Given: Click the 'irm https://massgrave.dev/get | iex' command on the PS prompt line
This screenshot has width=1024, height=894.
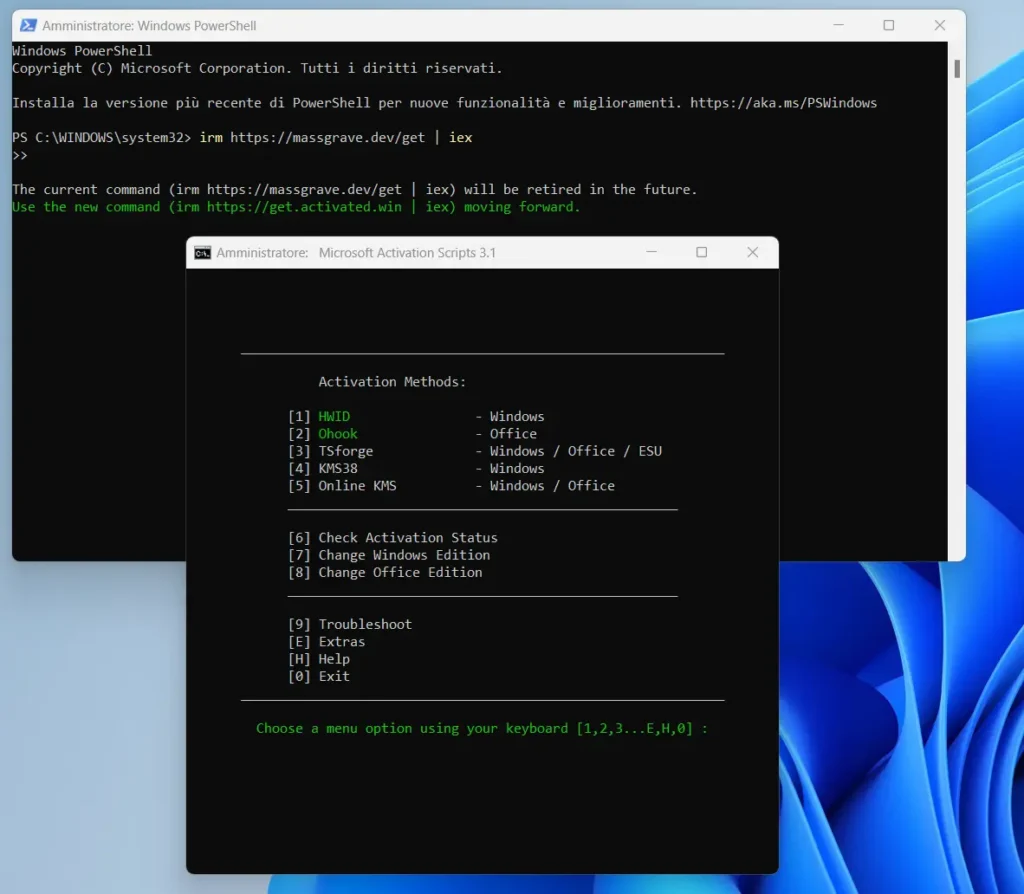Looking at the screenshot, I should (336, 137).
